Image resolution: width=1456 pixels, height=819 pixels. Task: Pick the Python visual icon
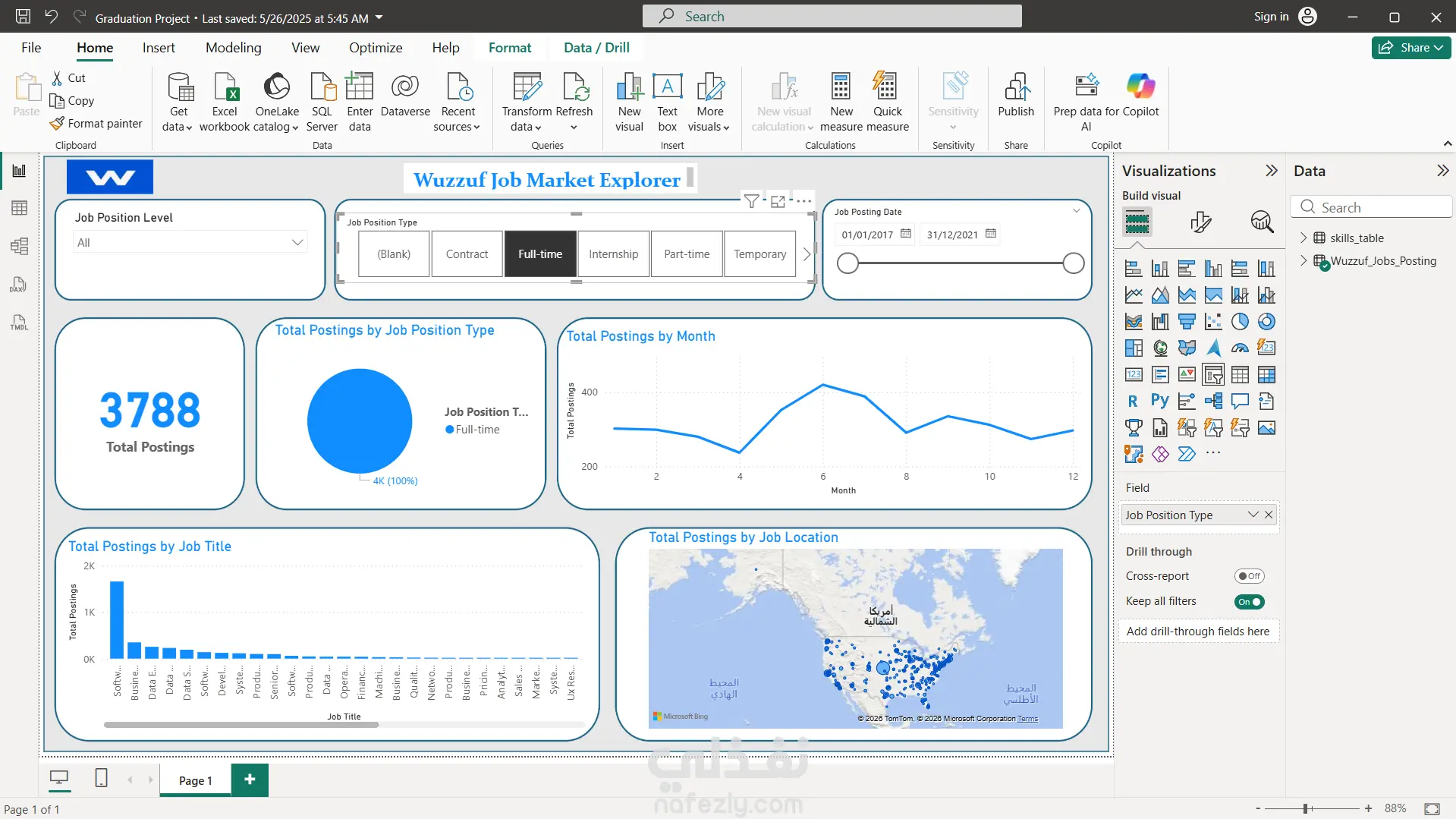1160,401
